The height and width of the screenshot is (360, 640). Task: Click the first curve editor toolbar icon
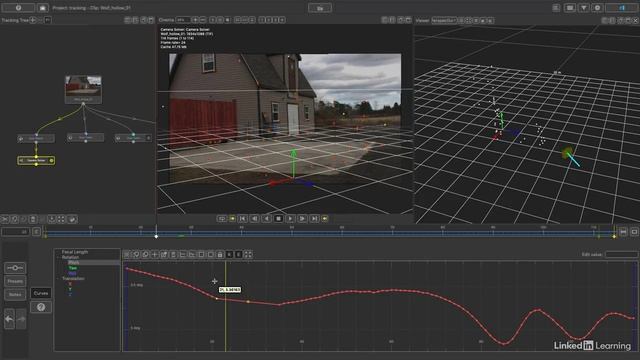(127, 255)
